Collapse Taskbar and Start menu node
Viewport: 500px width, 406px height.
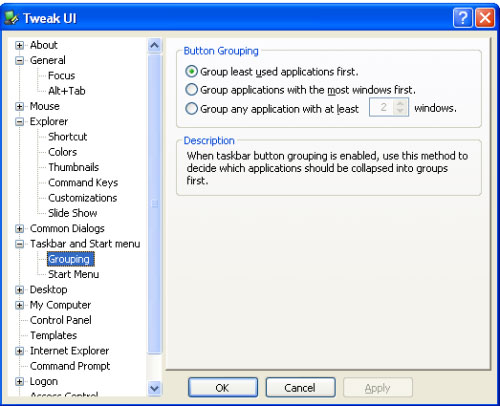point(20,244)
